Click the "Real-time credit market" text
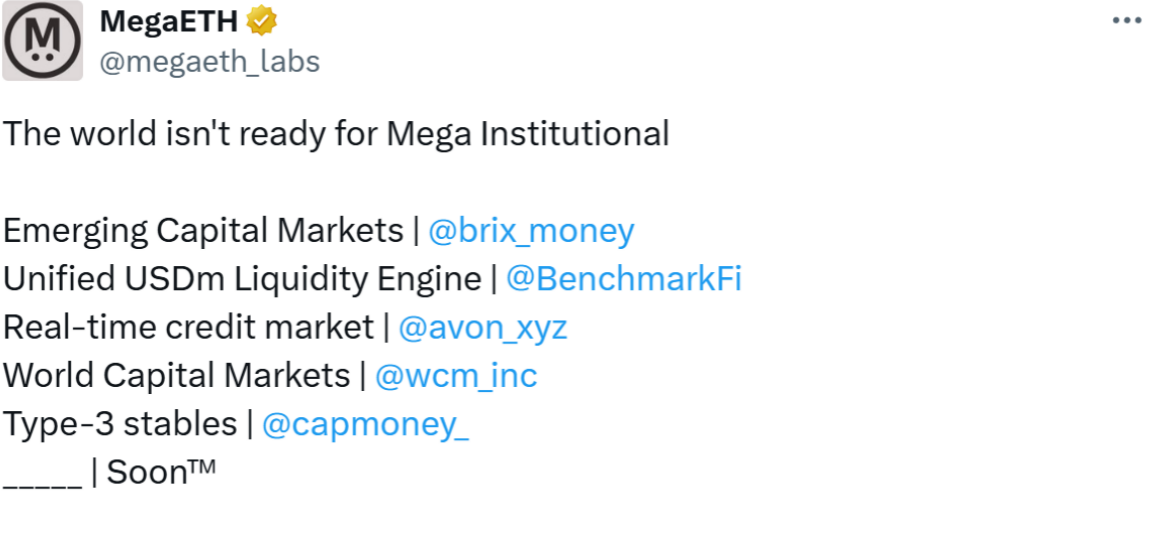 188,327
